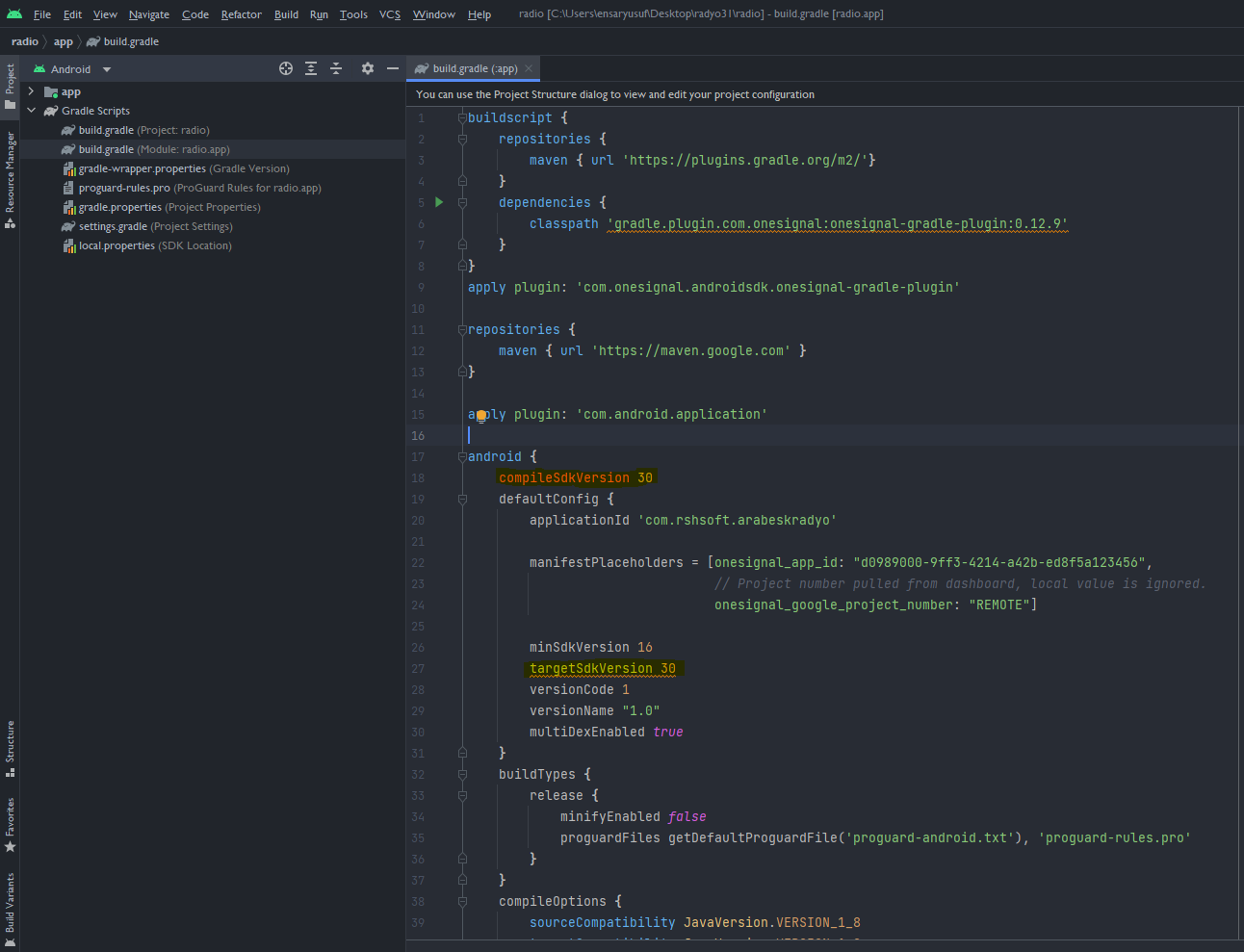Open the Resource Manager sidebar tab
Screen dimensions: 1244x952
(x=10, y=180)
